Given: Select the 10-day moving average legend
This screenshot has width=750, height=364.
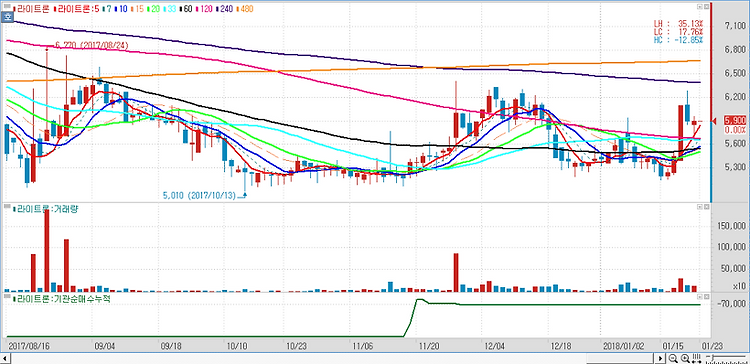Looking at the screenshot, I should click(x=122, y=9).
